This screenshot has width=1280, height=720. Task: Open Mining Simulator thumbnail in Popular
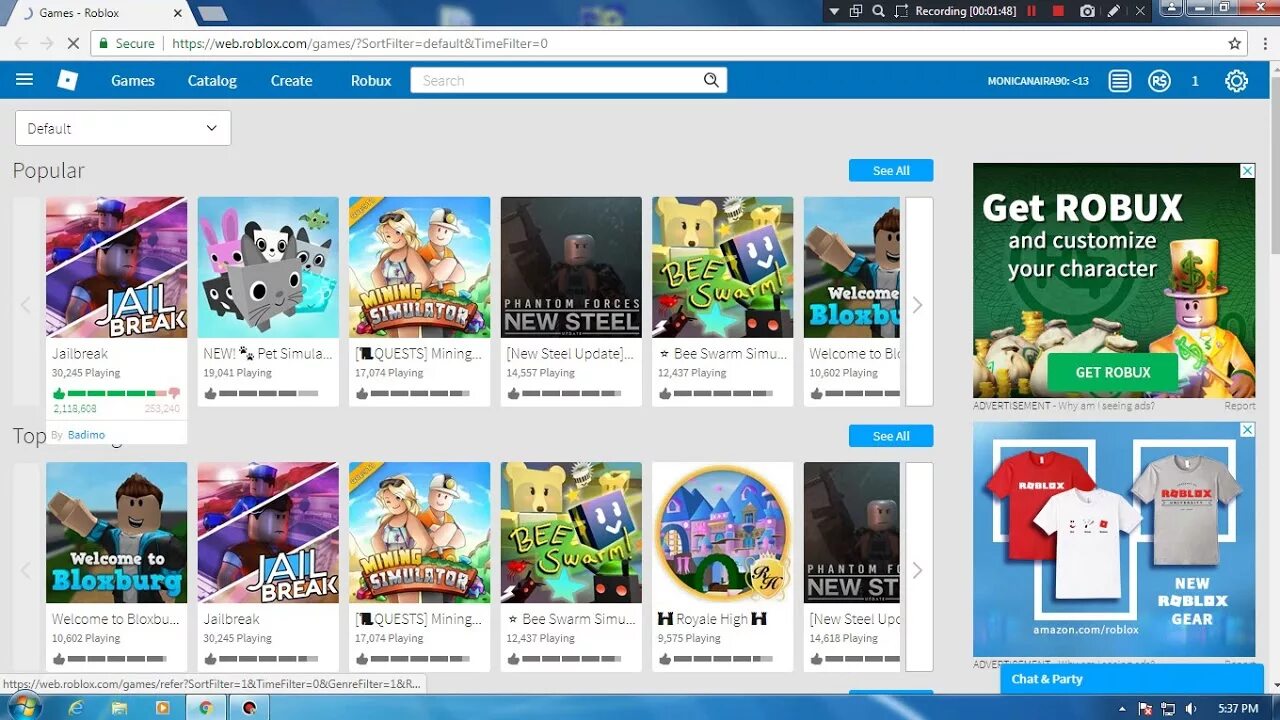tap(420, 267)
